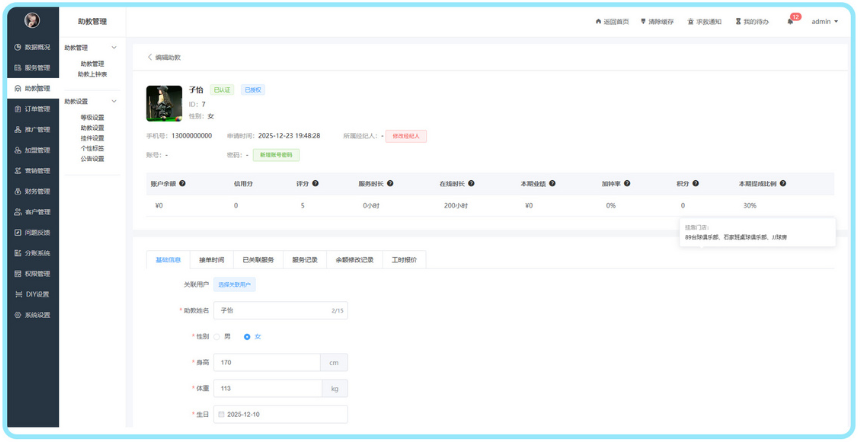Click the assistant's profile photo thumbnail

(x=164, y=103)
